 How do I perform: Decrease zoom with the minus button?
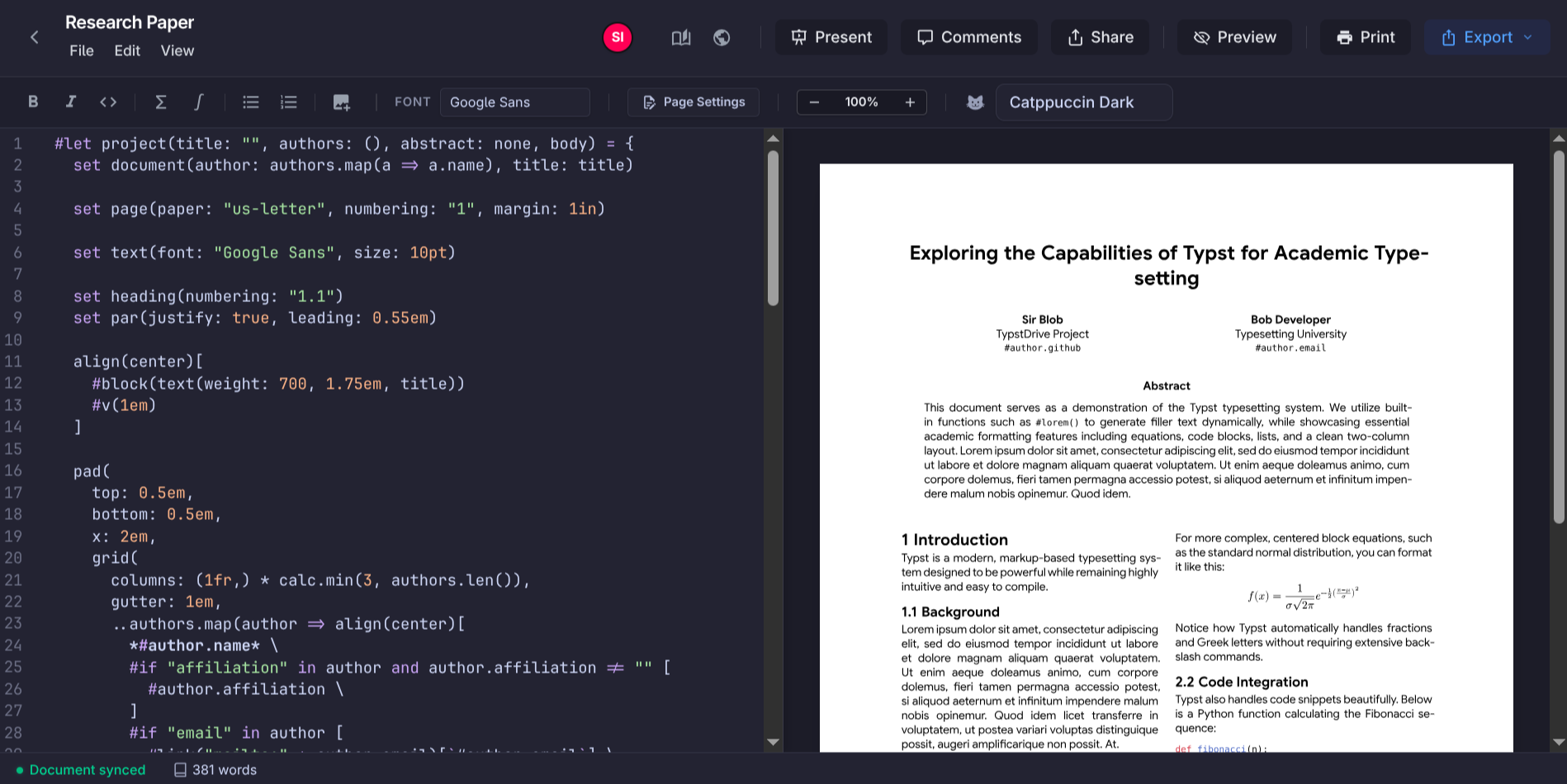point(814,102)
